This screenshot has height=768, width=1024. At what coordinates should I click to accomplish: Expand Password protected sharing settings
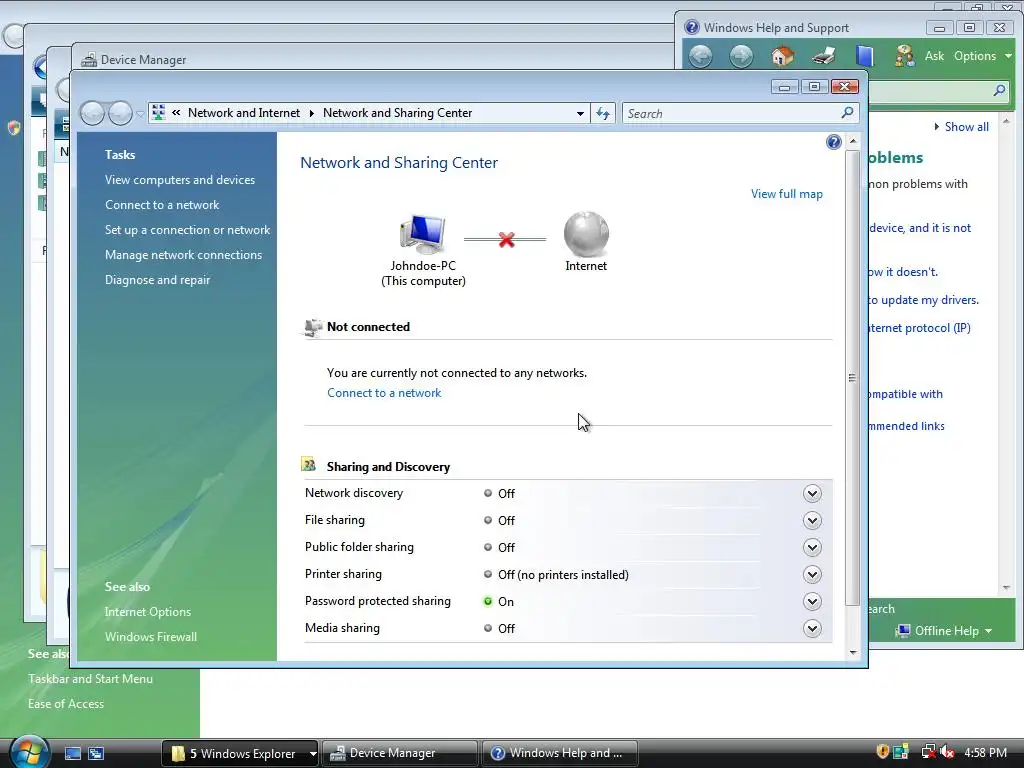[812, 601]
